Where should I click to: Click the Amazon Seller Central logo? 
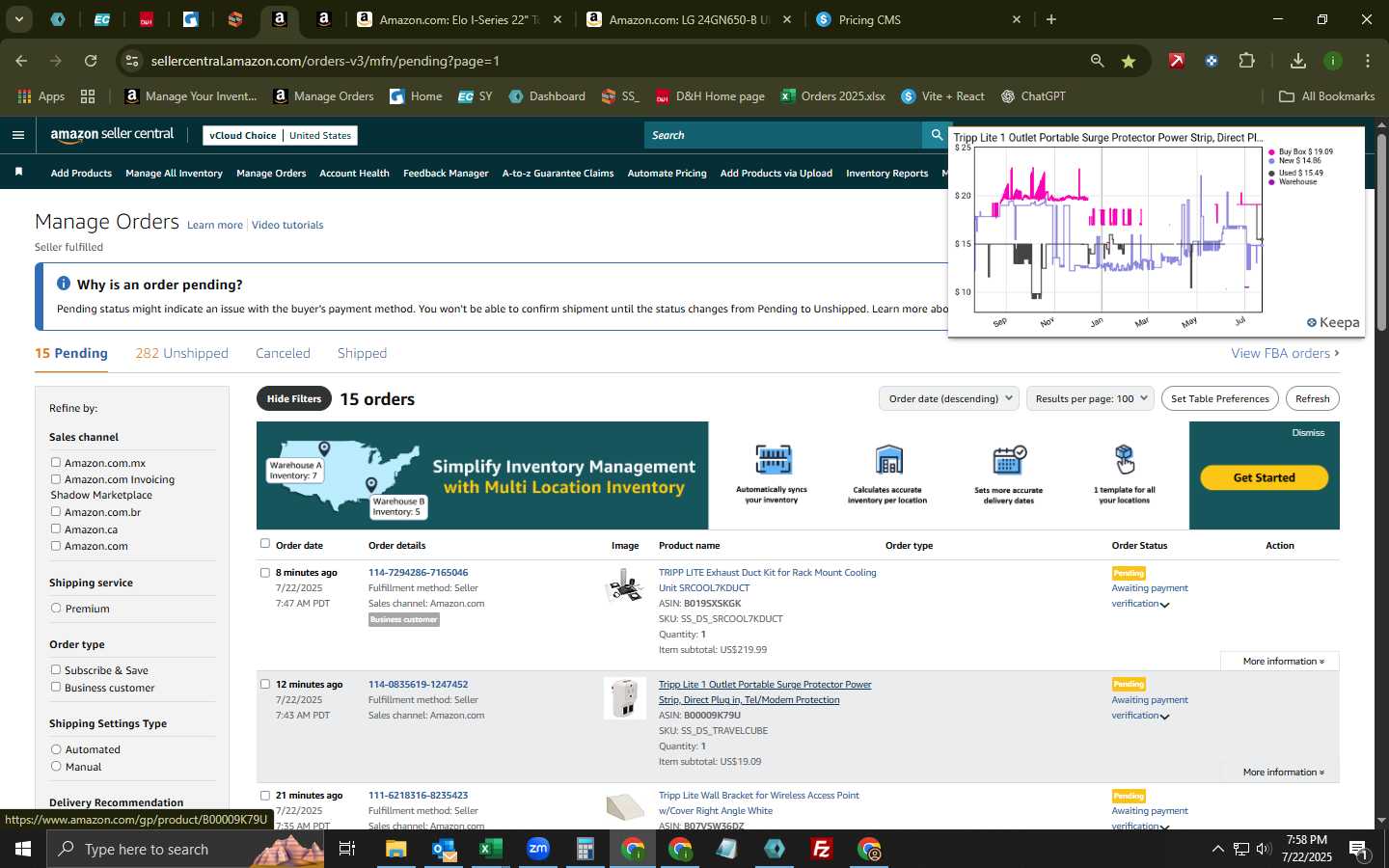point(112,135)
